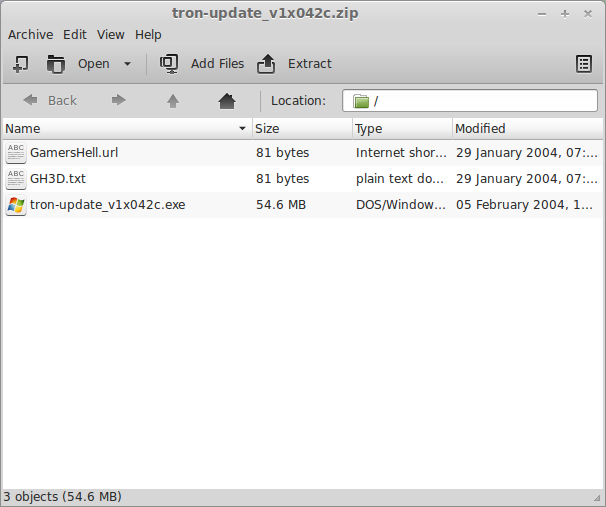606x507 pixels.
Task: Minimize the archive manager window
Action: 542,14
